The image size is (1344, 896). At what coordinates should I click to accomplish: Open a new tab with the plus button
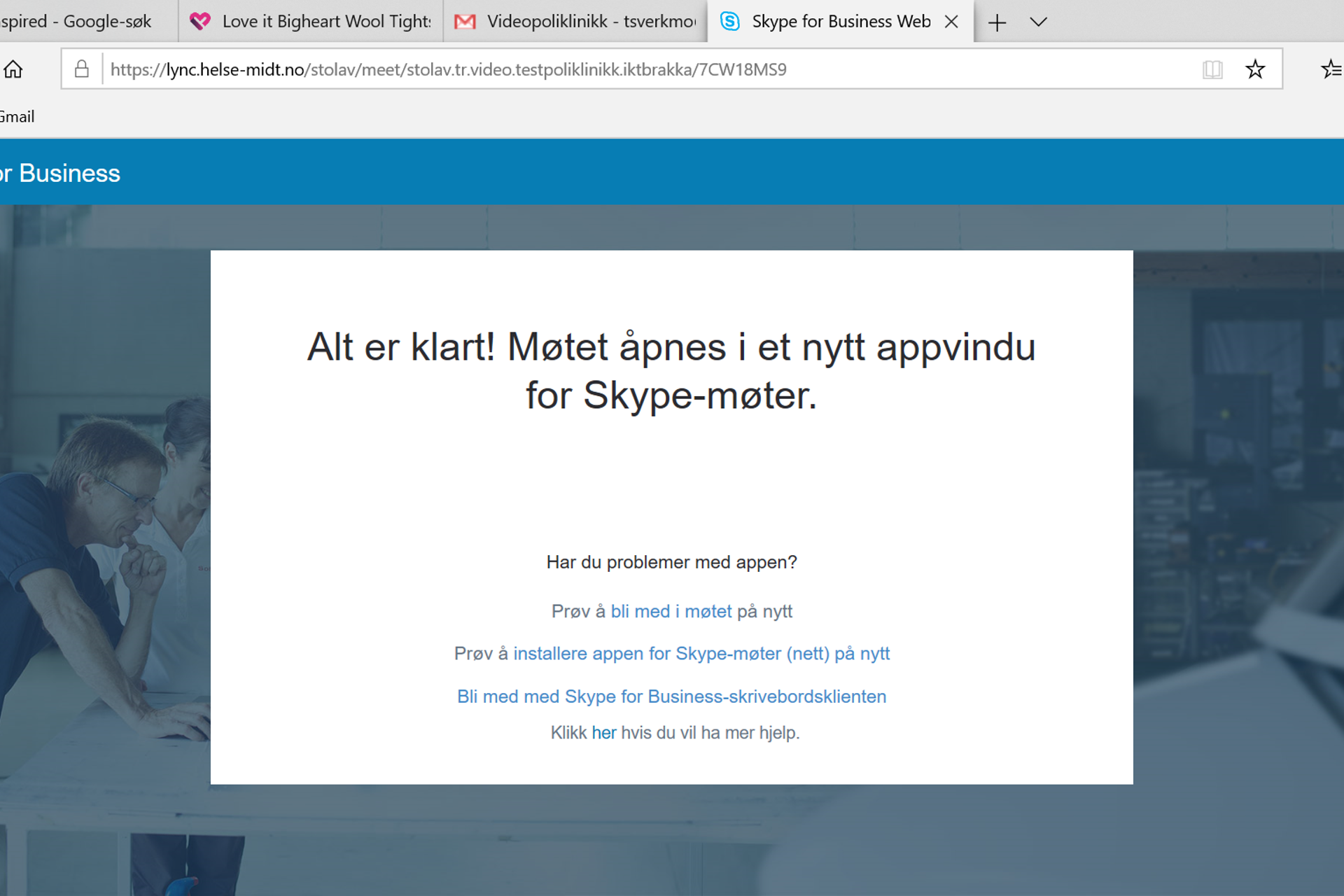pyautogui.click(x=997, y=22)
